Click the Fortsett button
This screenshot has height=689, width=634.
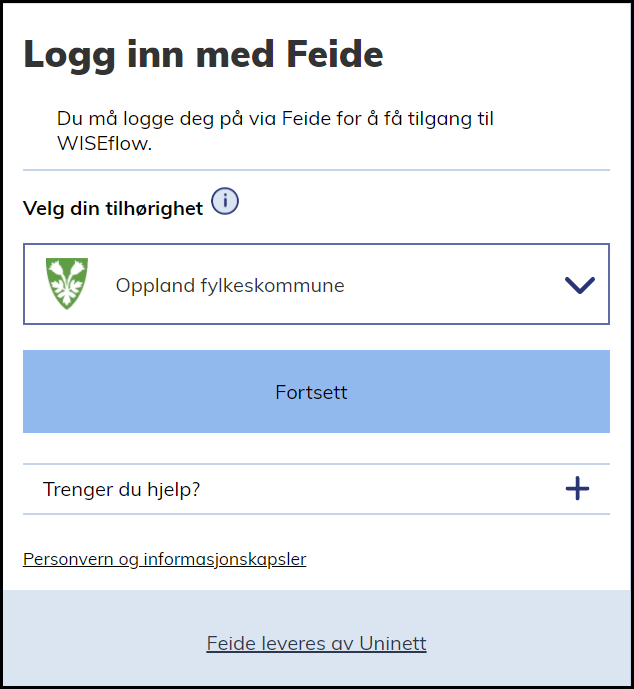pos(316,392)
